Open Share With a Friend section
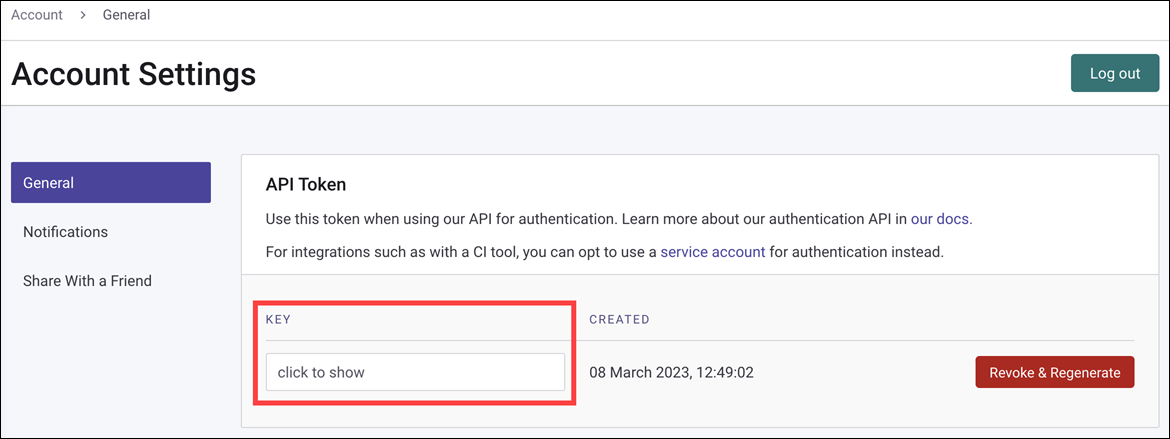 tap(87, 281)
